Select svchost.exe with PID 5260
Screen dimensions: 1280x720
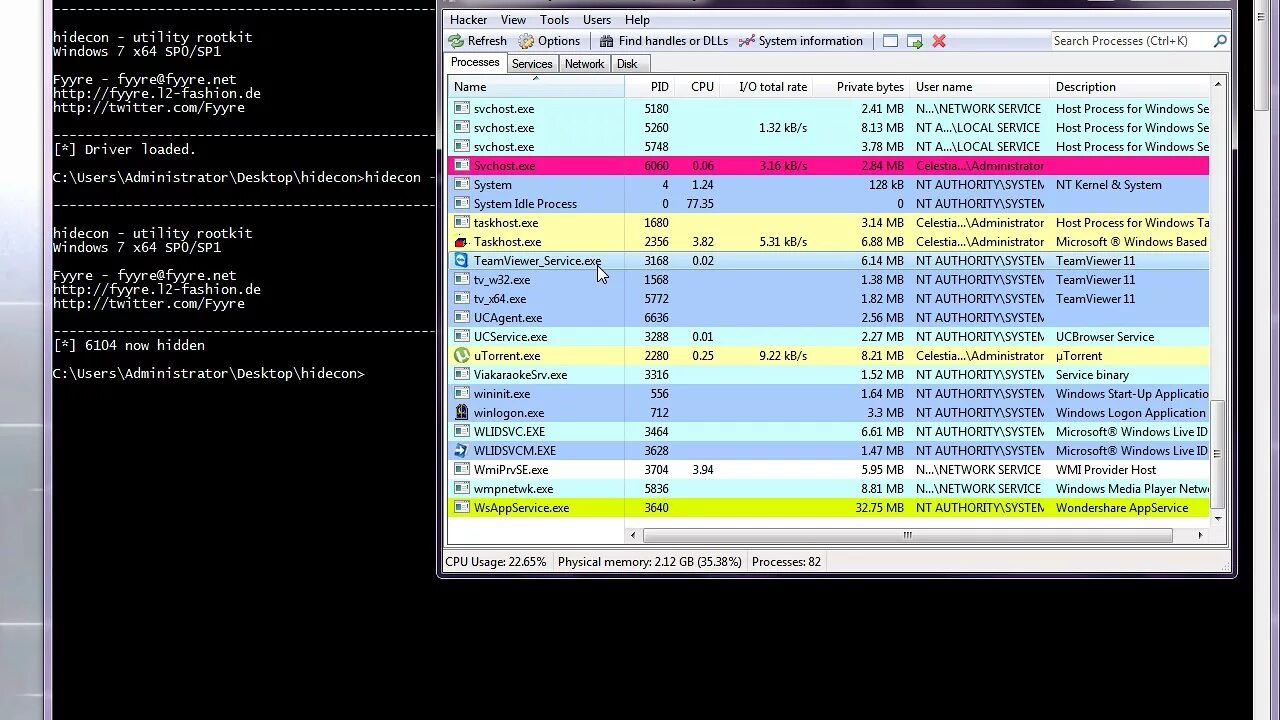(x=828, y=128)
